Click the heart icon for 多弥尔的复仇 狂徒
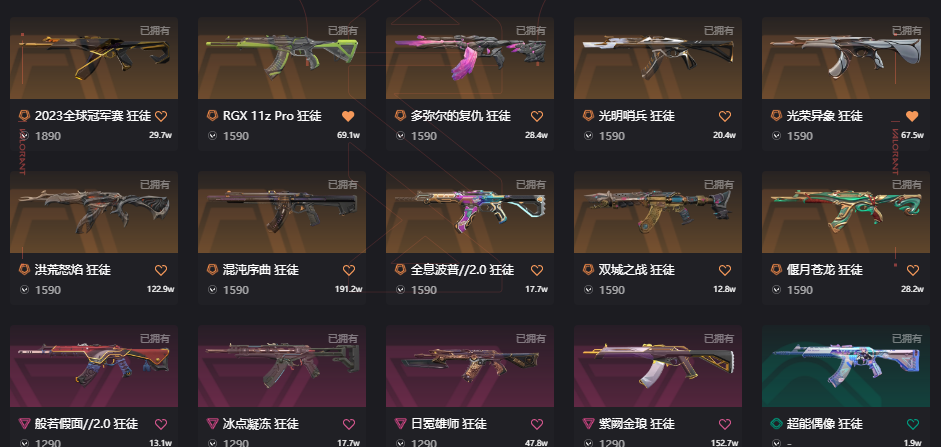941x447 pixels. pyautogui.click(x=537, y=116)
